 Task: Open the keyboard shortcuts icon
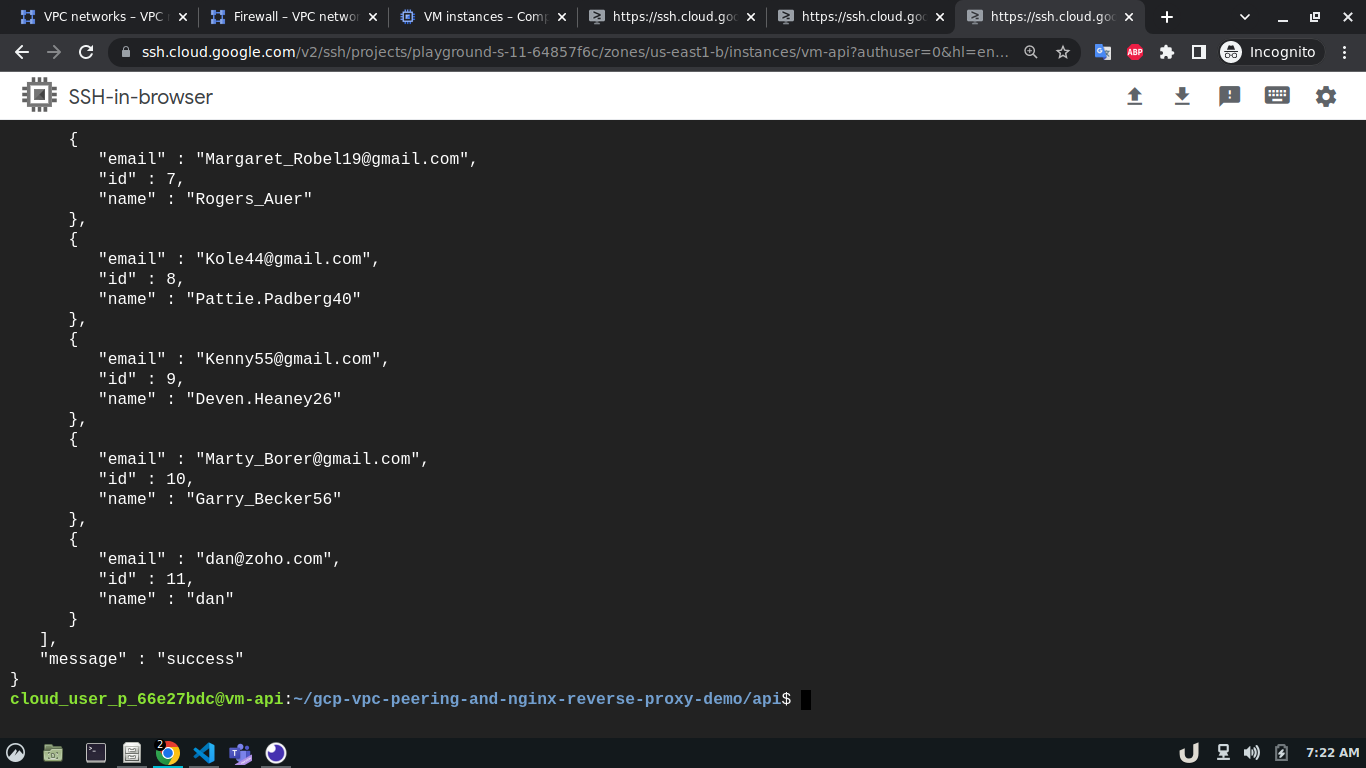[1277, 96]
